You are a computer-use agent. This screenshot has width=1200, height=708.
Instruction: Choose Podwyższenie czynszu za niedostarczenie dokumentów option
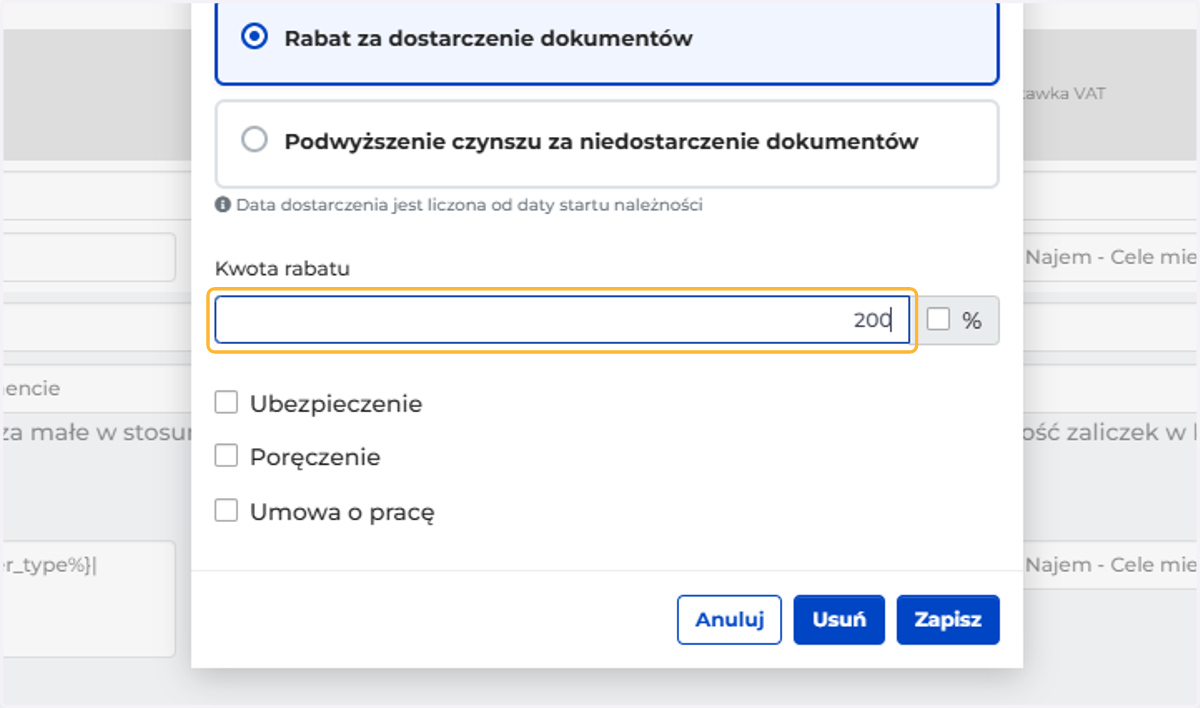coord(255,140)
